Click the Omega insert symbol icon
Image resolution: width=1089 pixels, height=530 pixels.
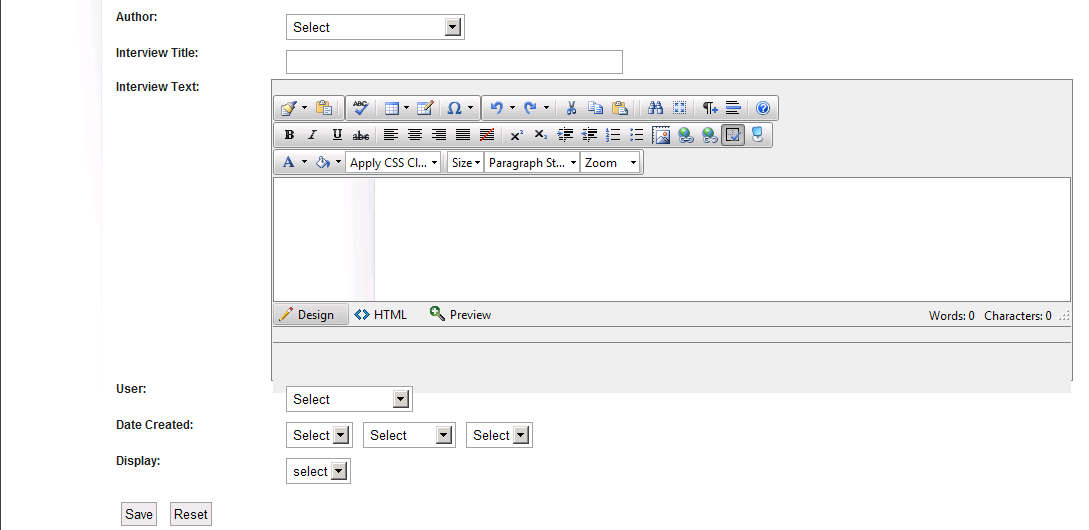[454, 108]
